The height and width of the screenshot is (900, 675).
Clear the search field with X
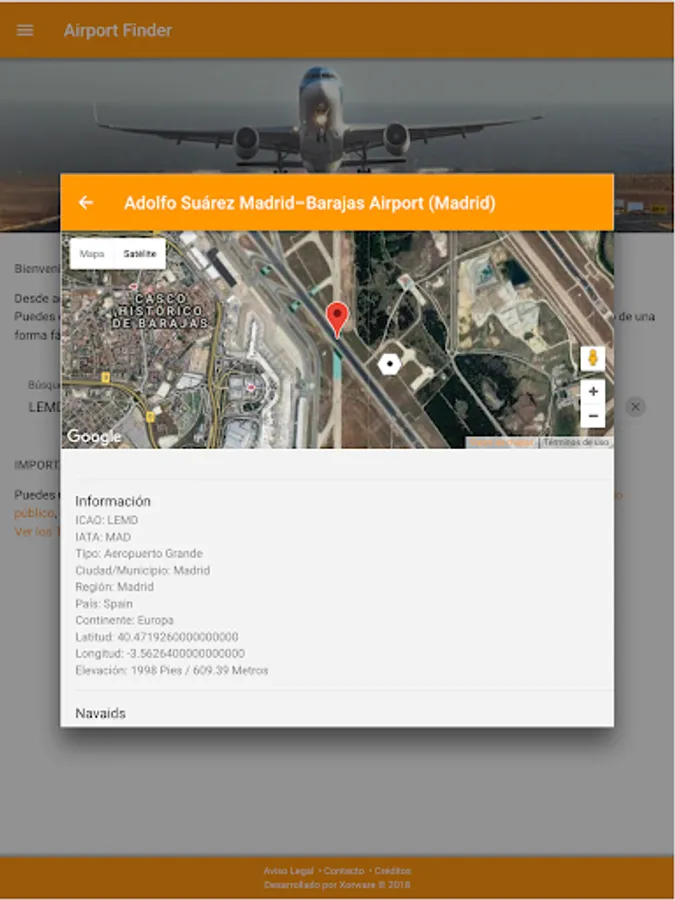[x=635, y=407]
